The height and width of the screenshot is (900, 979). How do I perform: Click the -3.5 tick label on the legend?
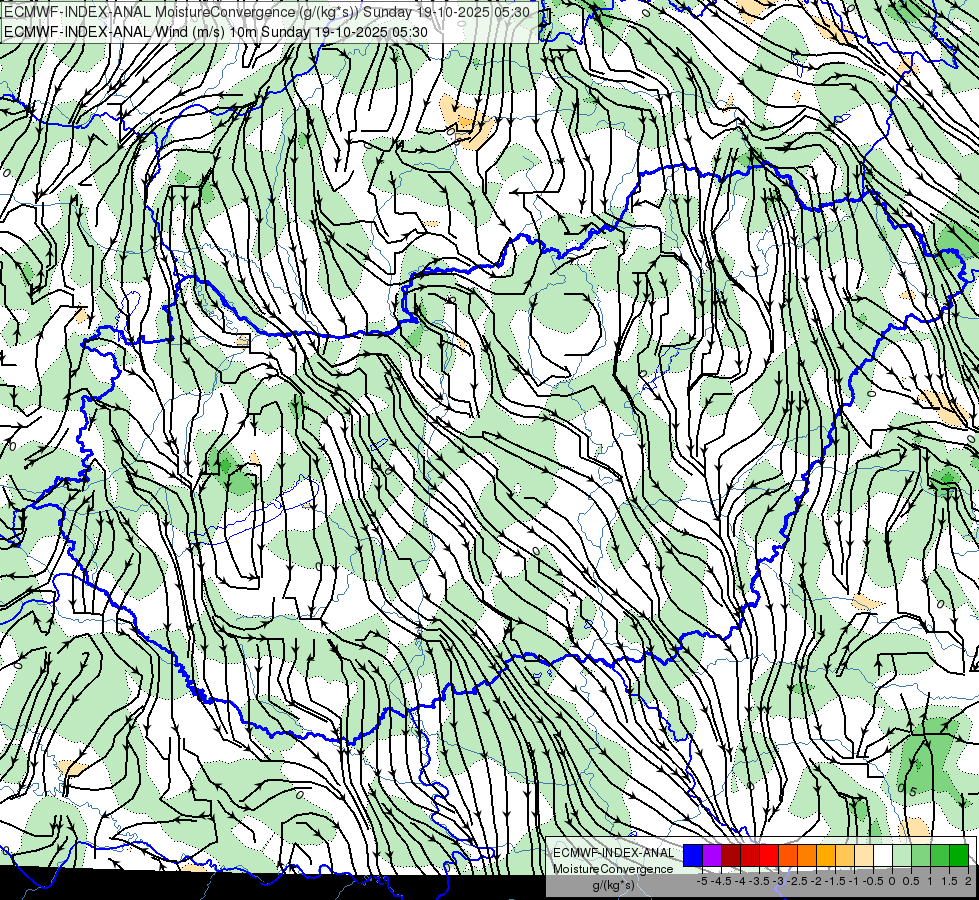click(x=759, y=881)
